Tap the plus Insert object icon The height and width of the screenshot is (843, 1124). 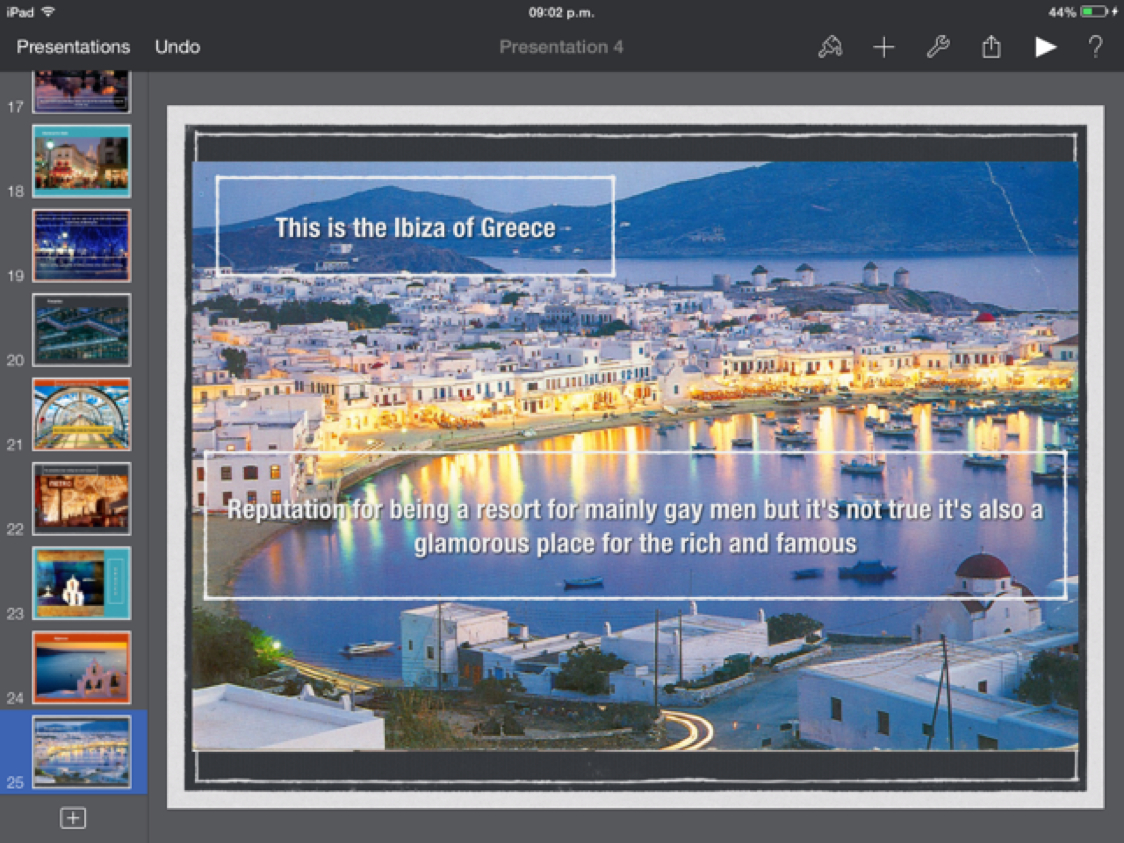[x=884, y=47]
